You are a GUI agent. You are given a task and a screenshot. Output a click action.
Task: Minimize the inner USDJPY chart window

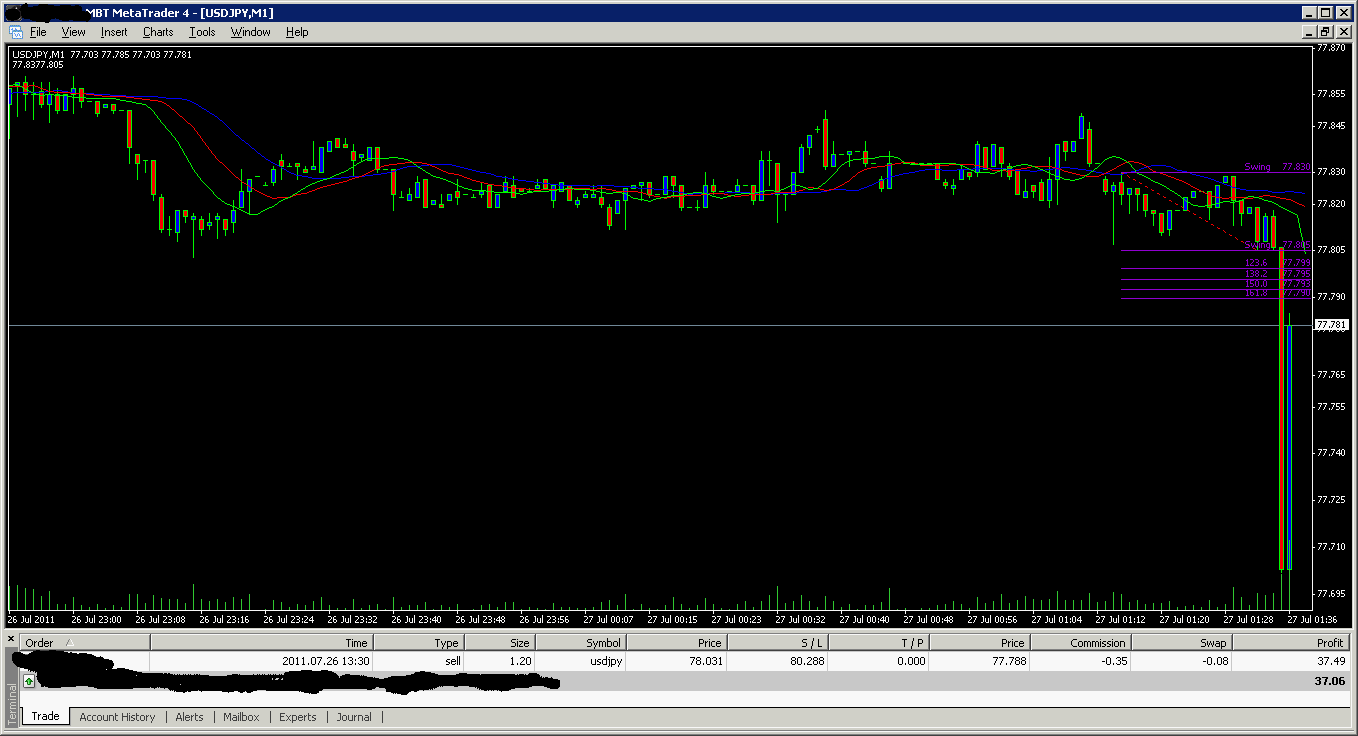click(x=1309, y=32)
